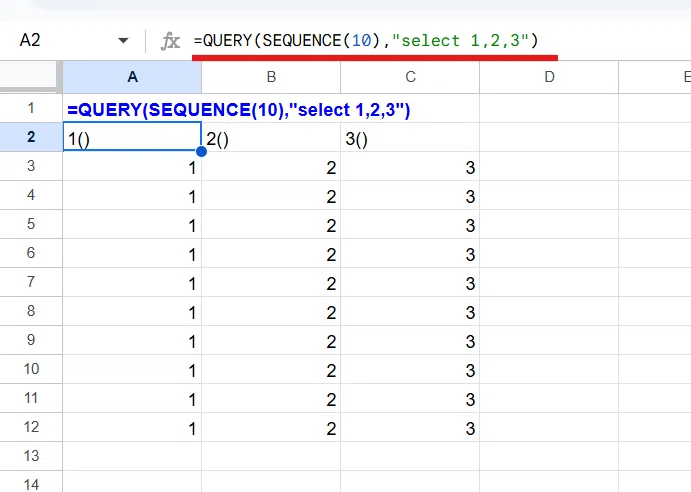Click cell C10 with value 3
The width and height of the screenshot is (691, 492).
(410, 369)
